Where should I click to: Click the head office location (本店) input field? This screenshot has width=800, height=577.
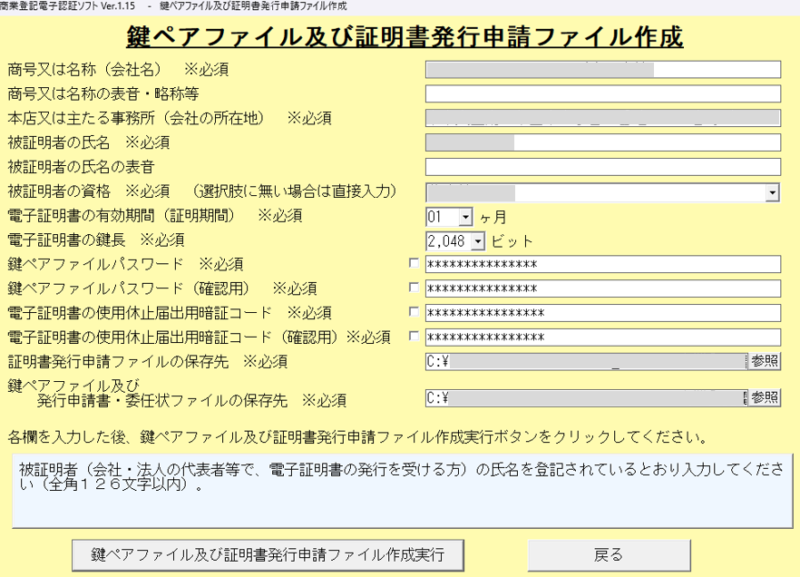tap(602, 118)
